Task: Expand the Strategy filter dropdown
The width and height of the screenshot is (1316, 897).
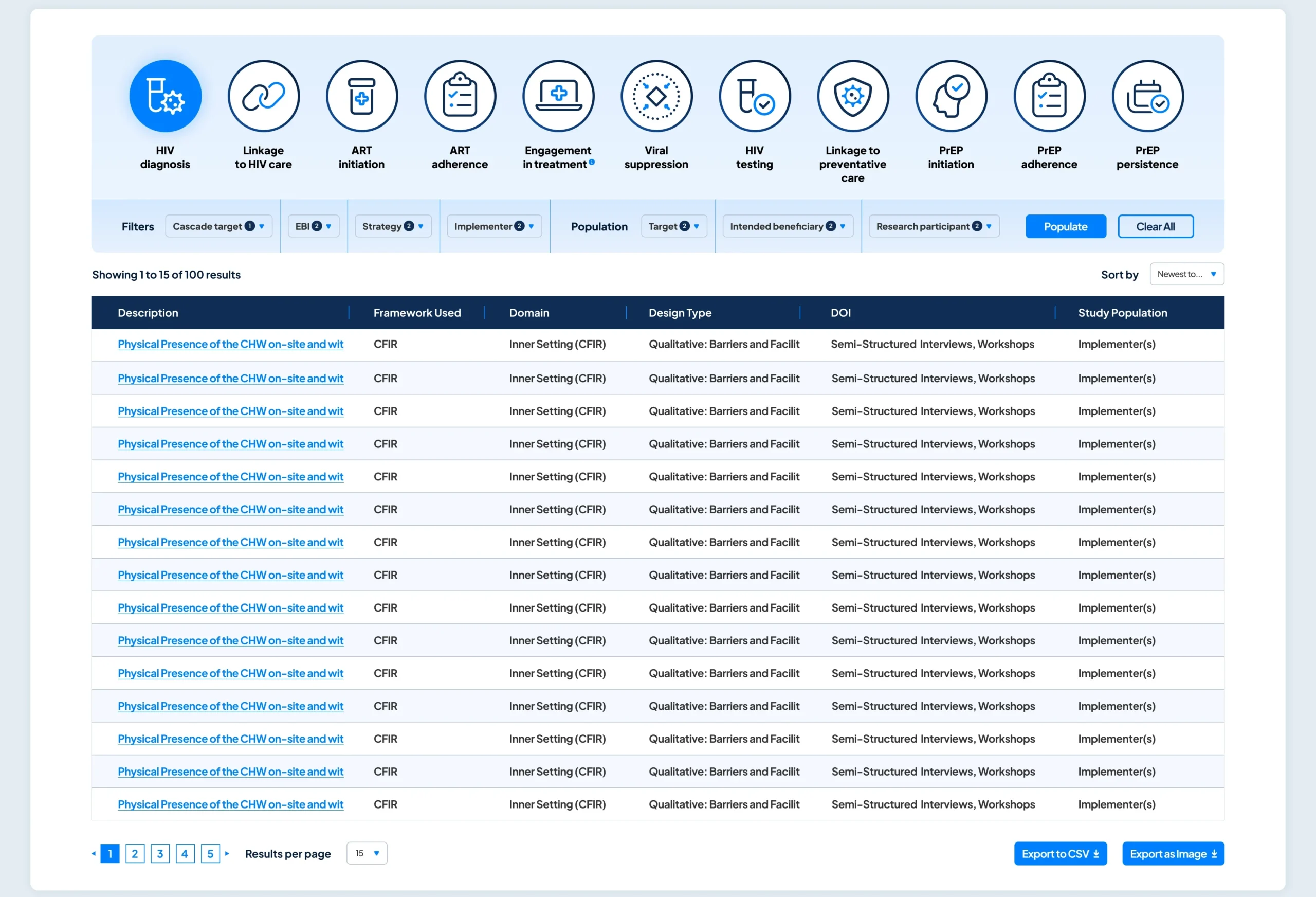Action: [392, 226]
